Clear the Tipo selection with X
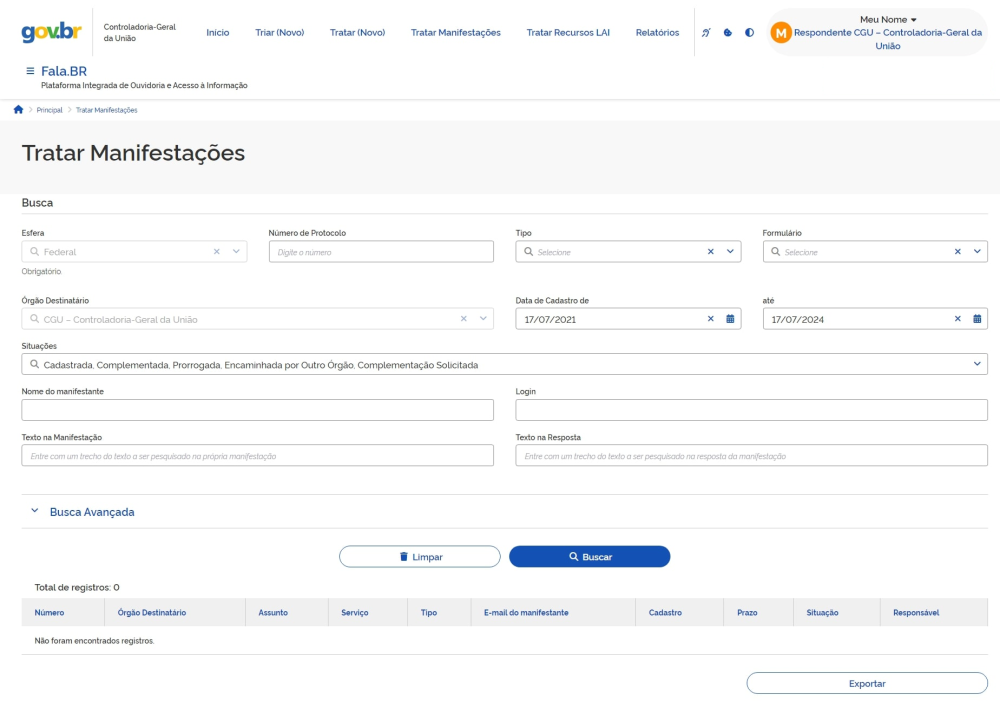Screen dimensions: 1000x709 [x=710, y=252]
